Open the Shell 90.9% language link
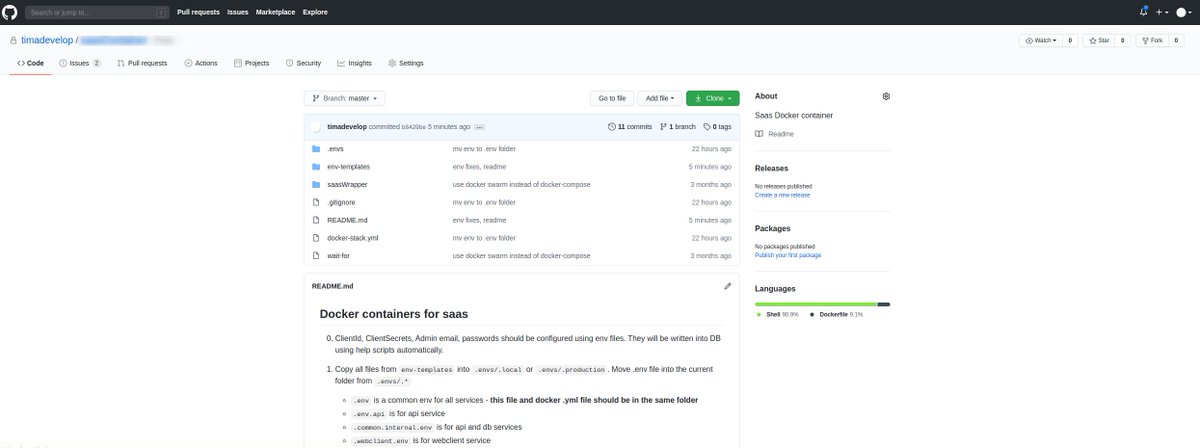1200x448 pixels. [x=780, y=315]
